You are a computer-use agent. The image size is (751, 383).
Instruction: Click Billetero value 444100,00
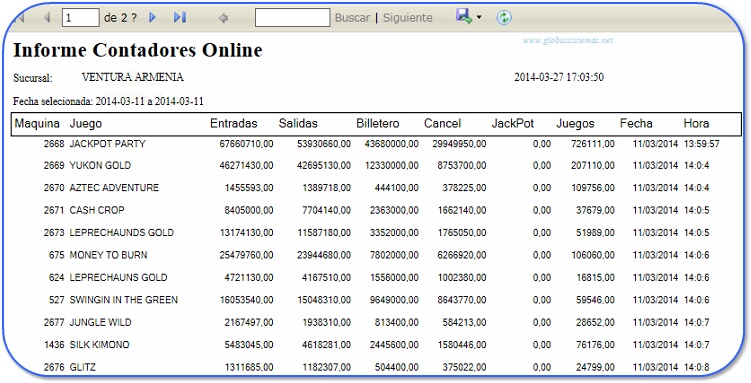point(397,188)
